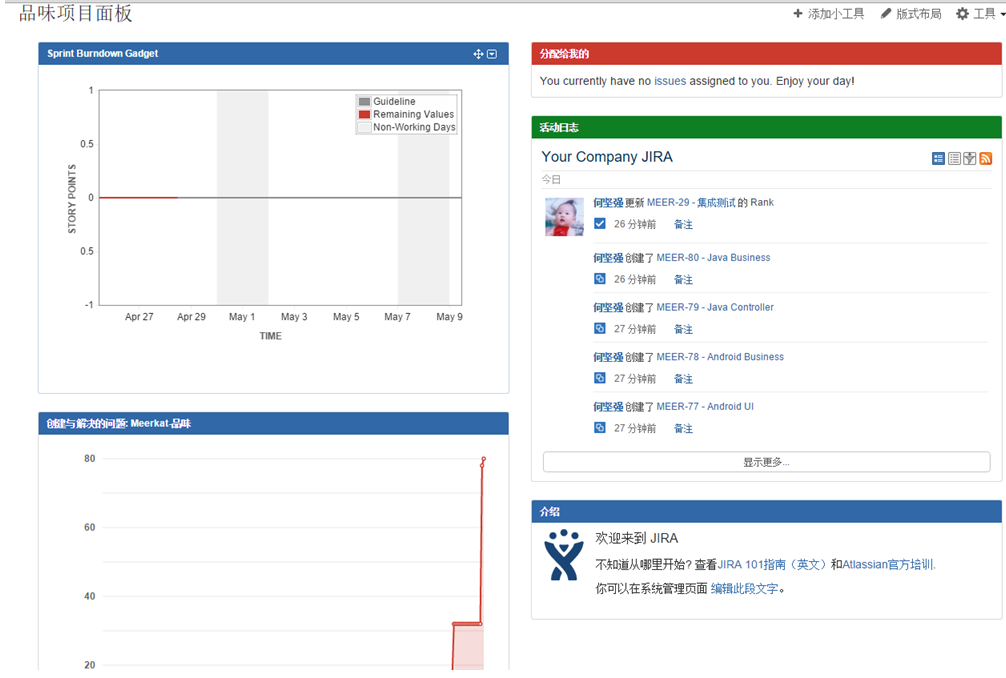Click 显示更多... to show more activity
The width and height of the screenshot is (1006, 678).
pyautogui.click(x=766, y=462)
